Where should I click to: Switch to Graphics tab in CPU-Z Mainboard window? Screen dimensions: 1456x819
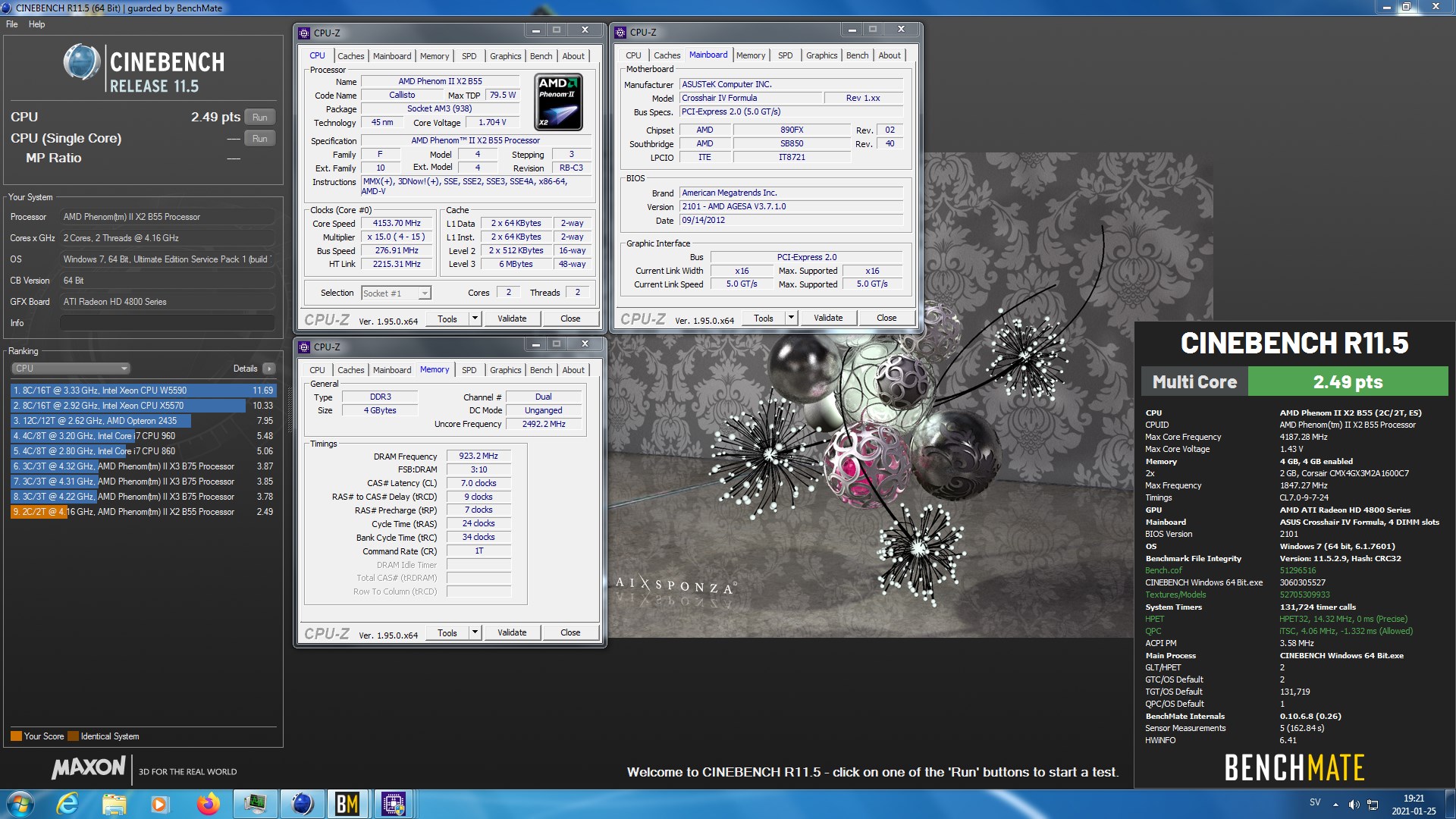(x=821, y=55)
